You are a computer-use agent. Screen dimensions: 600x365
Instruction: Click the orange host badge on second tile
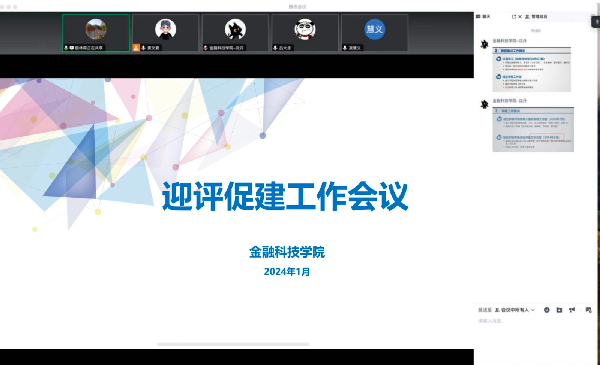click(x=136, y=47)
